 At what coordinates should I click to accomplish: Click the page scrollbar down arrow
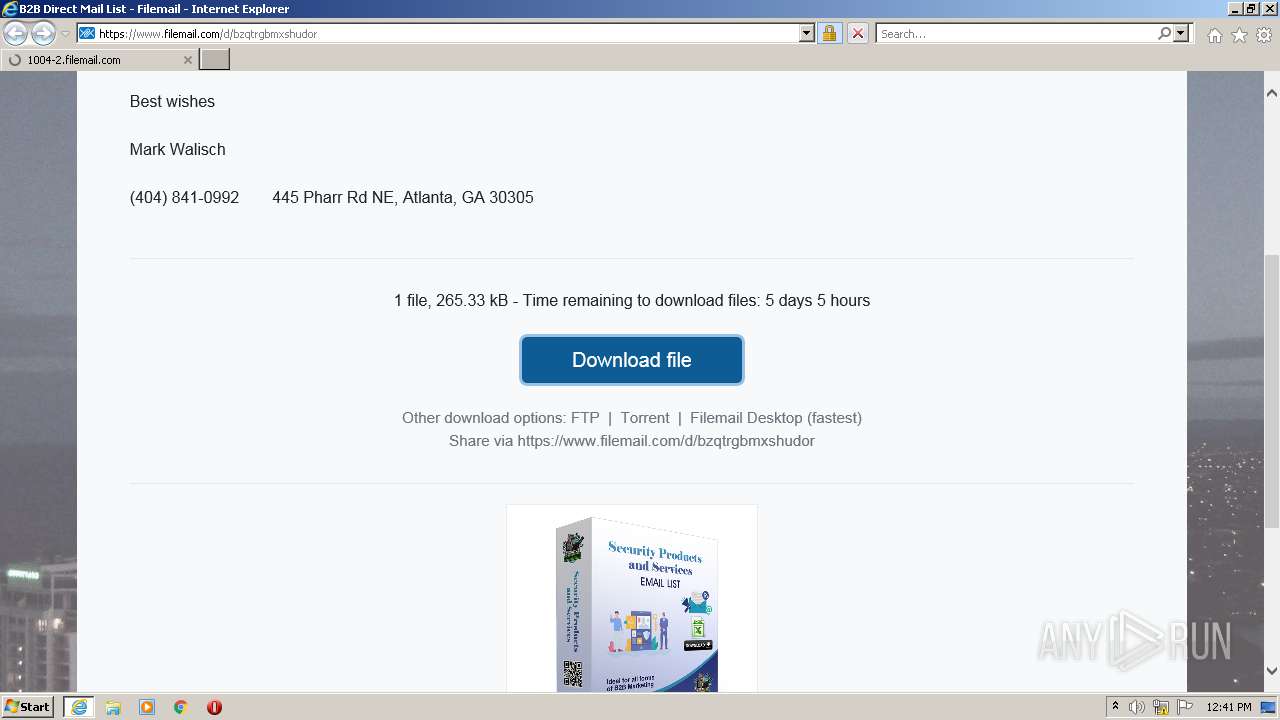1272,671
